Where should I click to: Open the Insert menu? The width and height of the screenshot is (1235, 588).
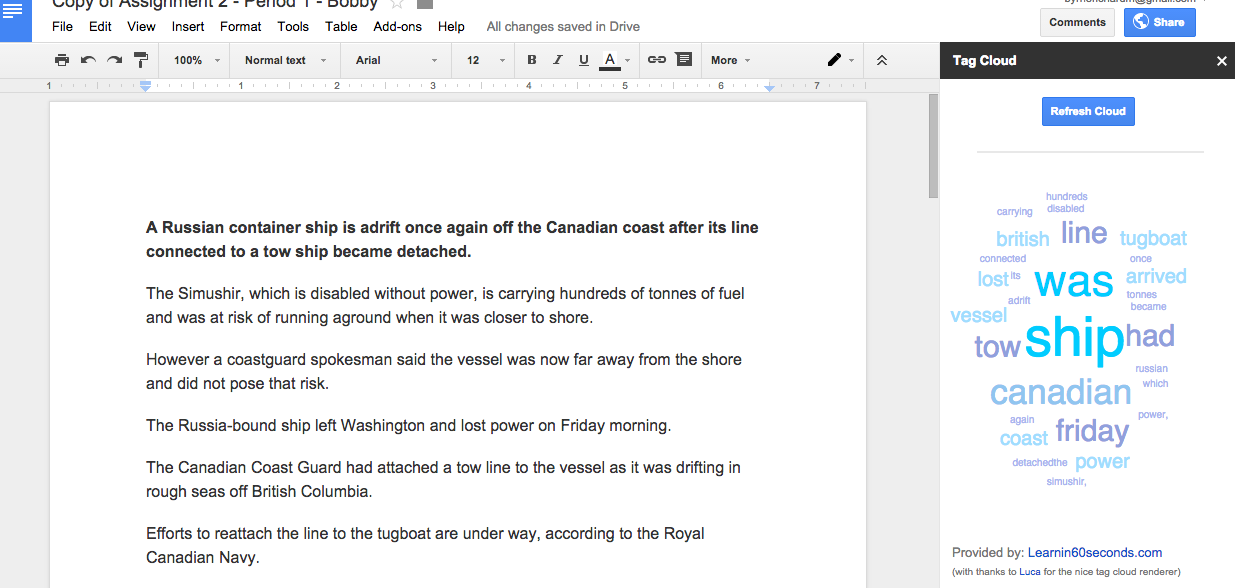188,27
